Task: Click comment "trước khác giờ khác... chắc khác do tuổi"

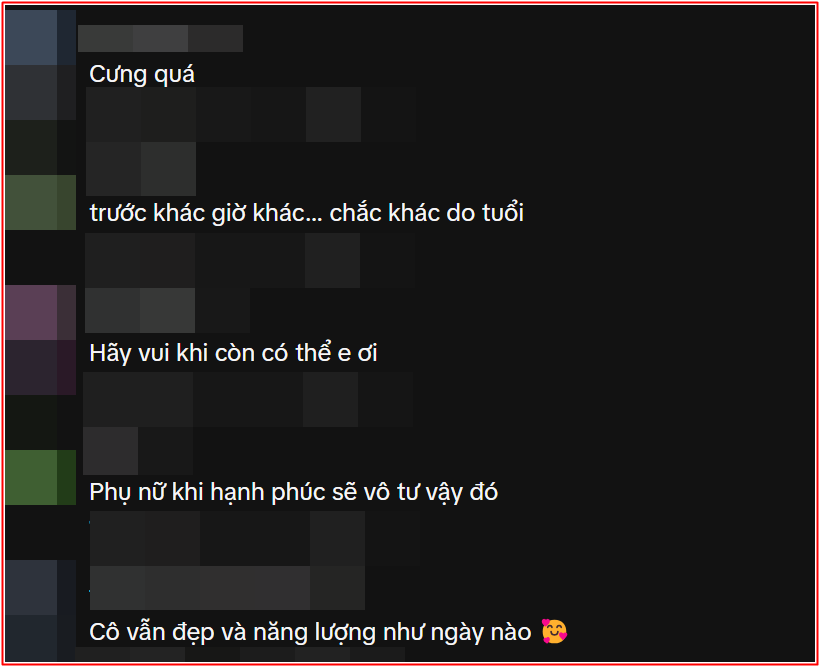Action: coord(306,213)
